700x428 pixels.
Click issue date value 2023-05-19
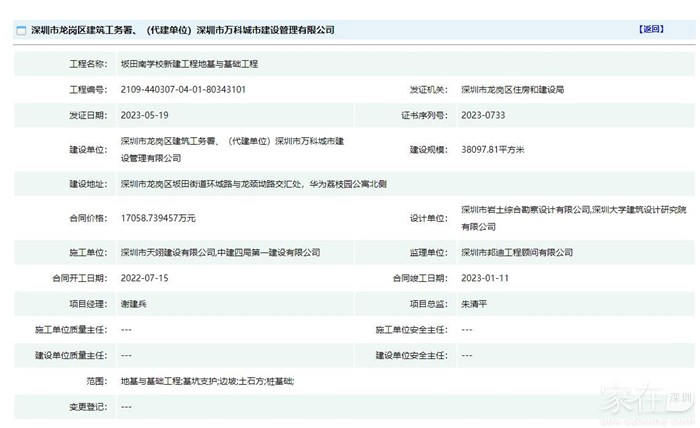[143, 115]
